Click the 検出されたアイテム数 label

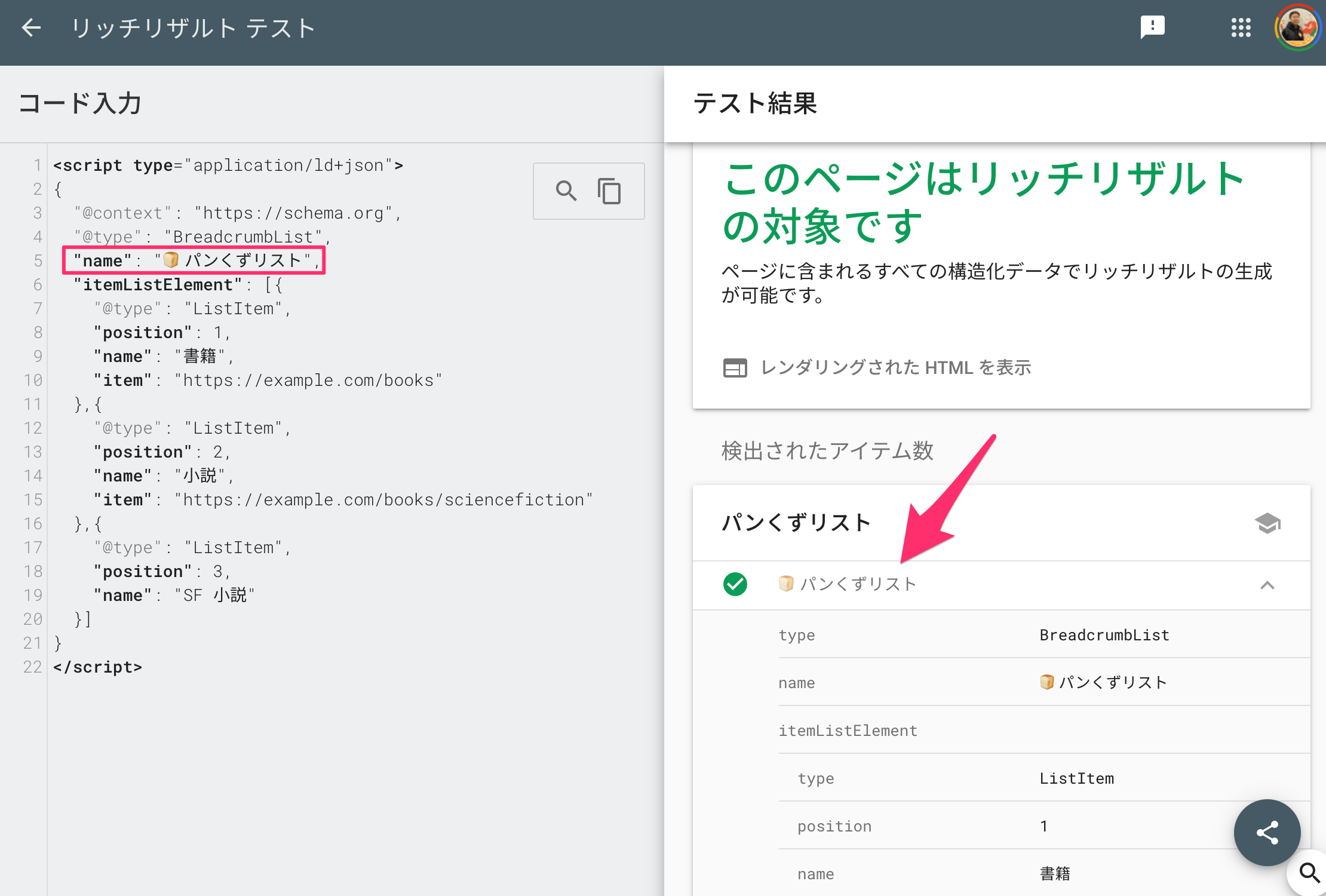pos(827,450)
